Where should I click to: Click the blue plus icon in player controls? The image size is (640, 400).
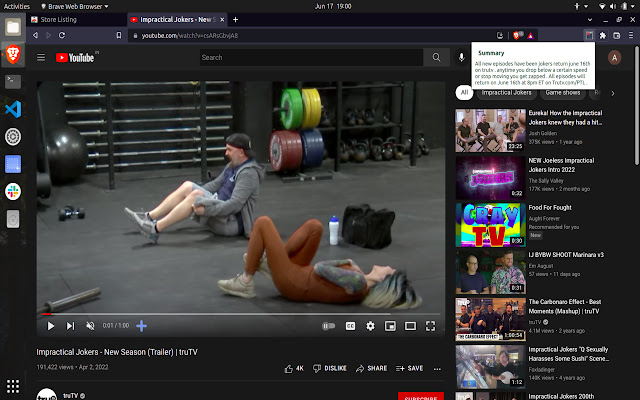pyautogui.click(x=141, y=326)
